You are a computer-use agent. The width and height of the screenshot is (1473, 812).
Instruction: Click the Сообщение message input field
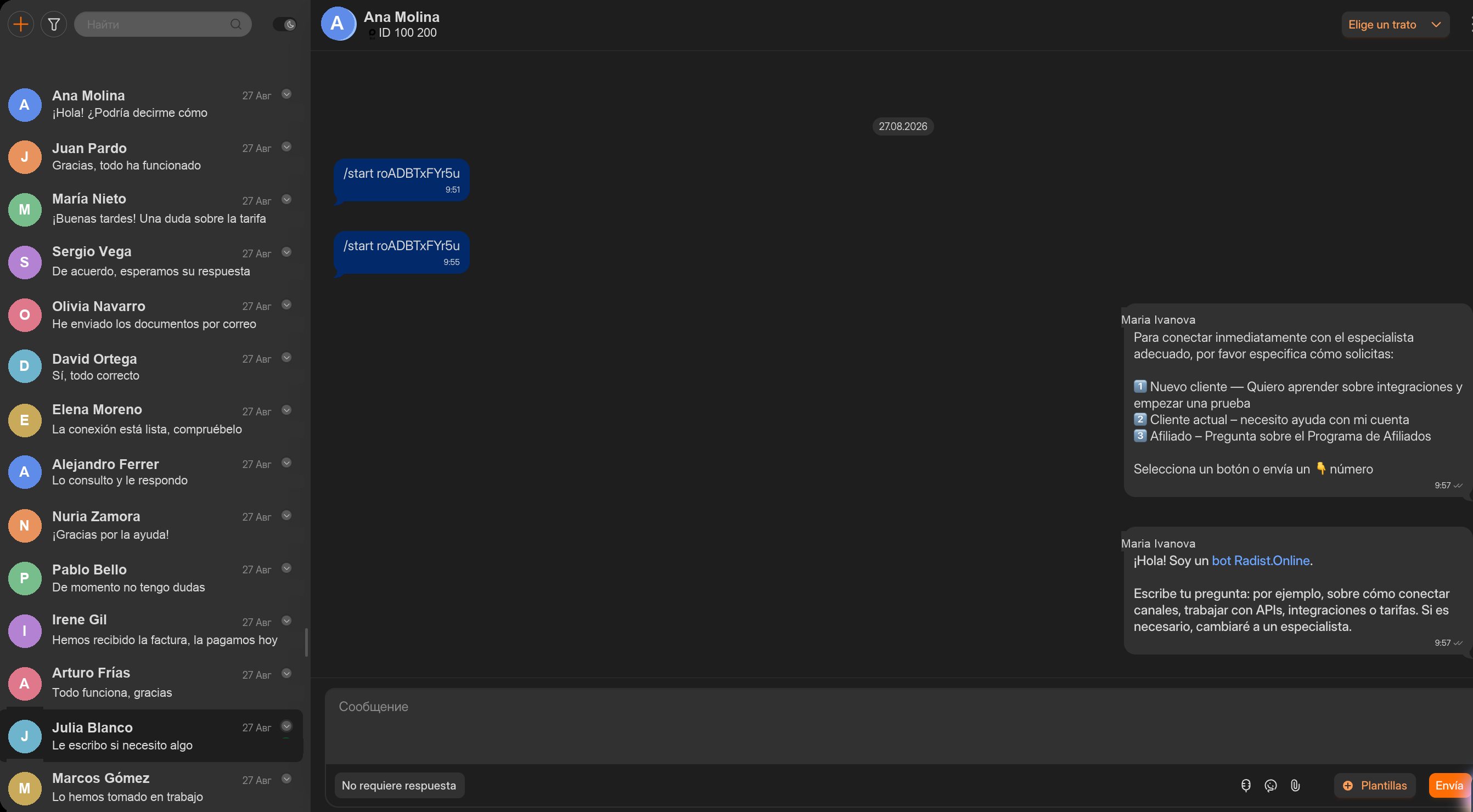[x=898, y=725]
